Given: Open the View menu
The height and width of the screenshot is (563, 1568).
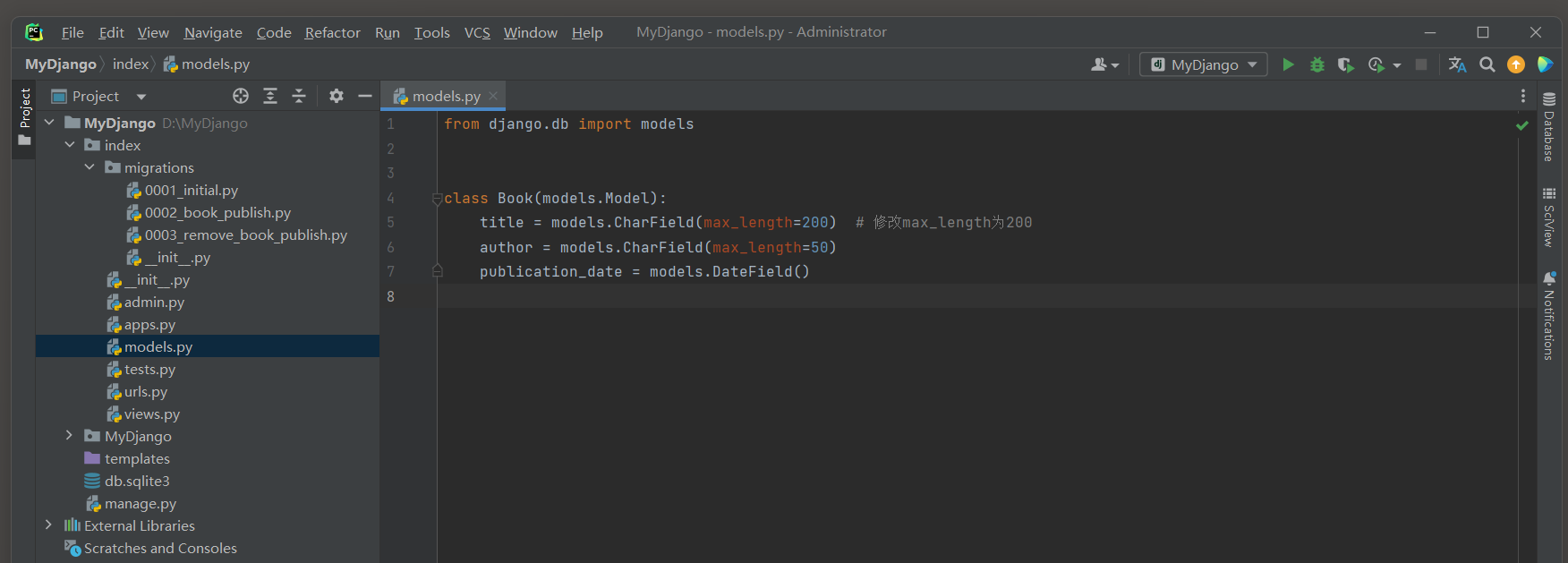Looking at the screenshot, I should click(x=153, y=32).
